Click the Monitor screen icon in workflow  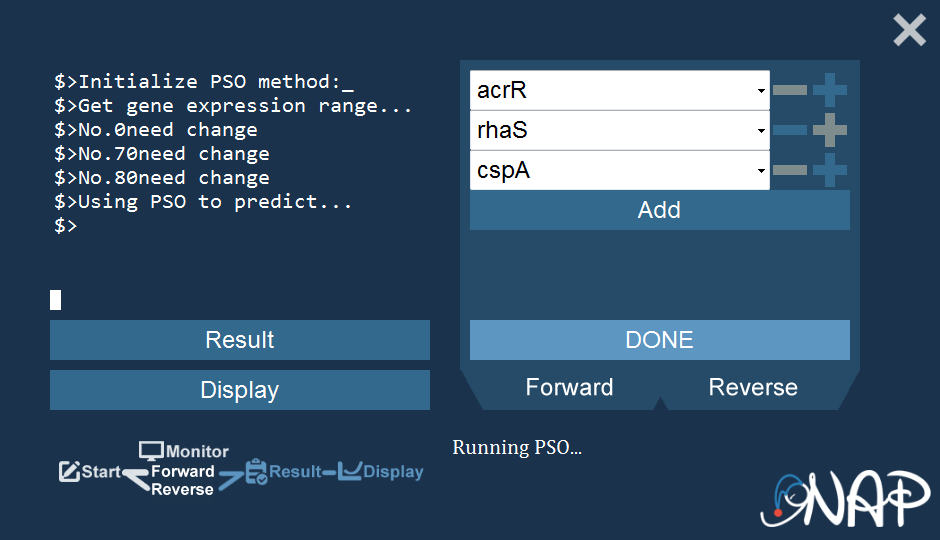tap(151, 451)
